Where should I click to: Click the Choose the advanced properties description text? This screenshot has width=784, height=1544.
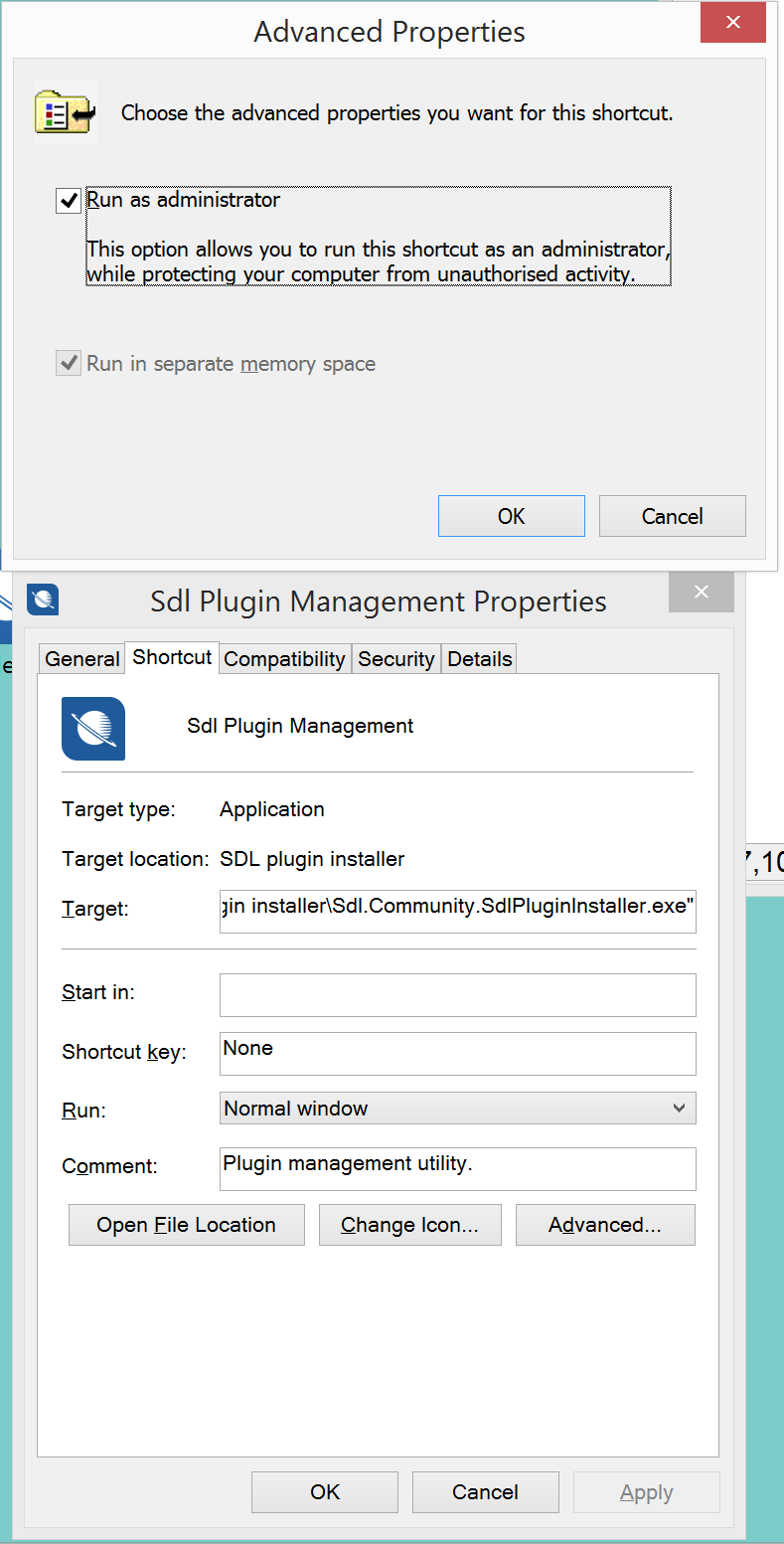[x=397, y=113]
